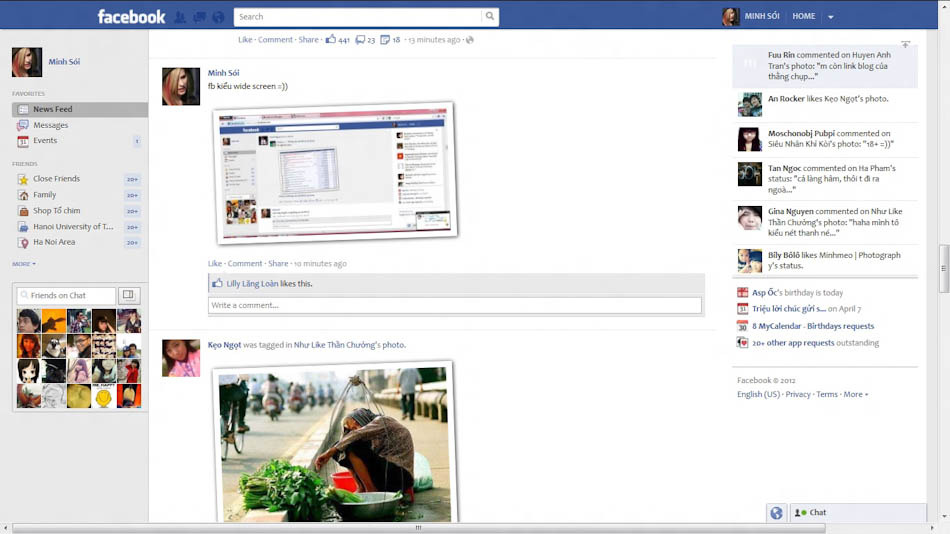The image size is (950, 534).
Task: Click the horizontal scrollbar at bottom
Action: coord(418,529)
